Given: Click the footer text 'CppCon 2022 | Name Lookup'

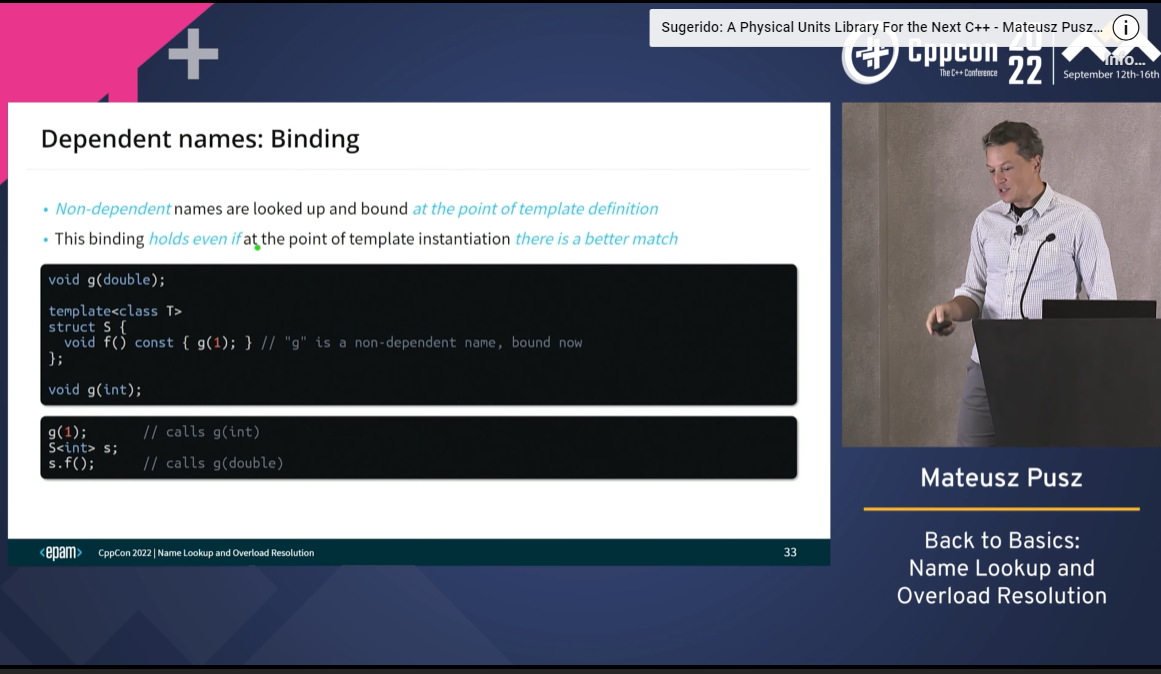Looking at the screenshot, I should pos(206,553).
